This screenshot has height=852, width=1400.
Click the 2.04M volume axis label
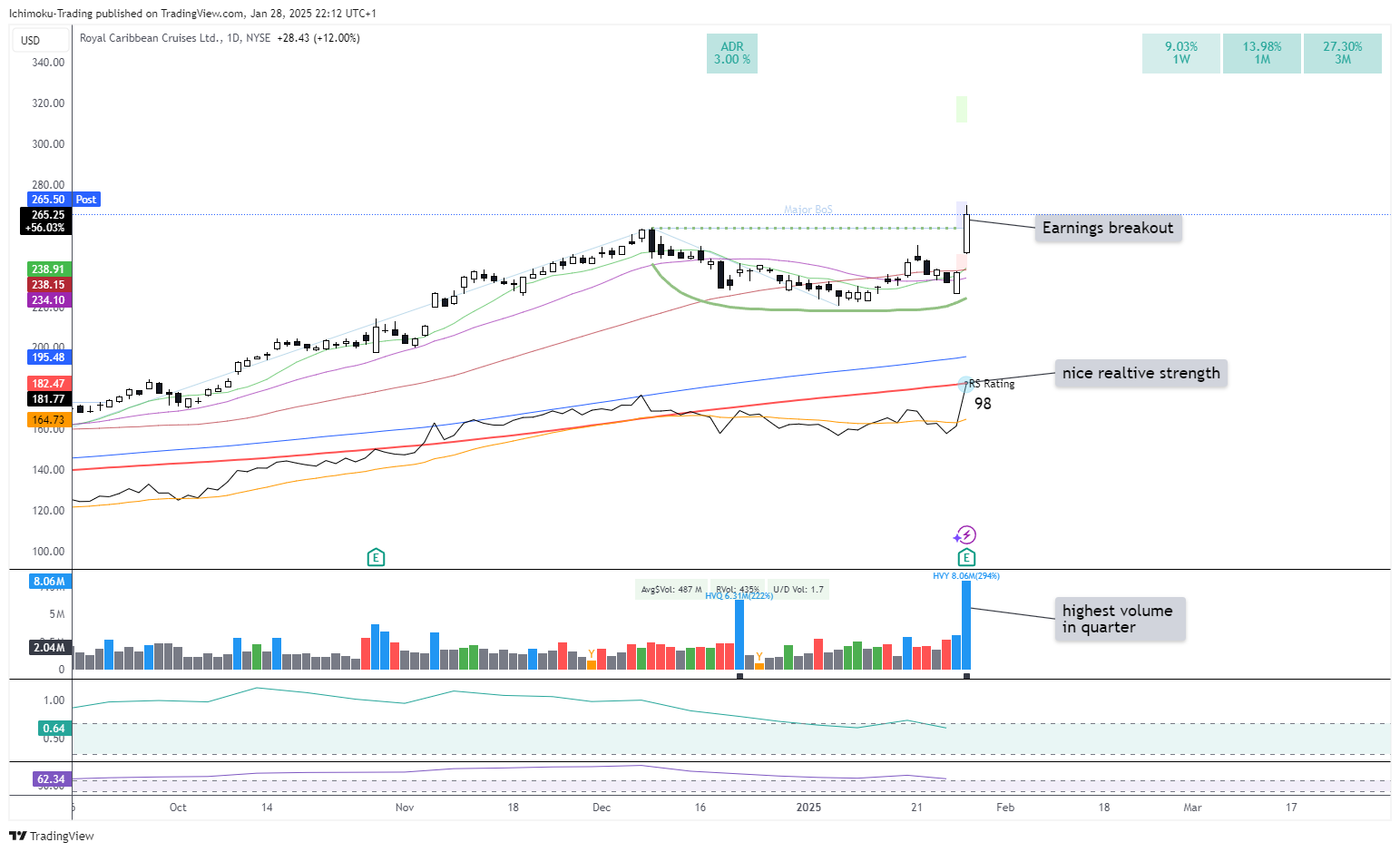click(x=49, y=648)
